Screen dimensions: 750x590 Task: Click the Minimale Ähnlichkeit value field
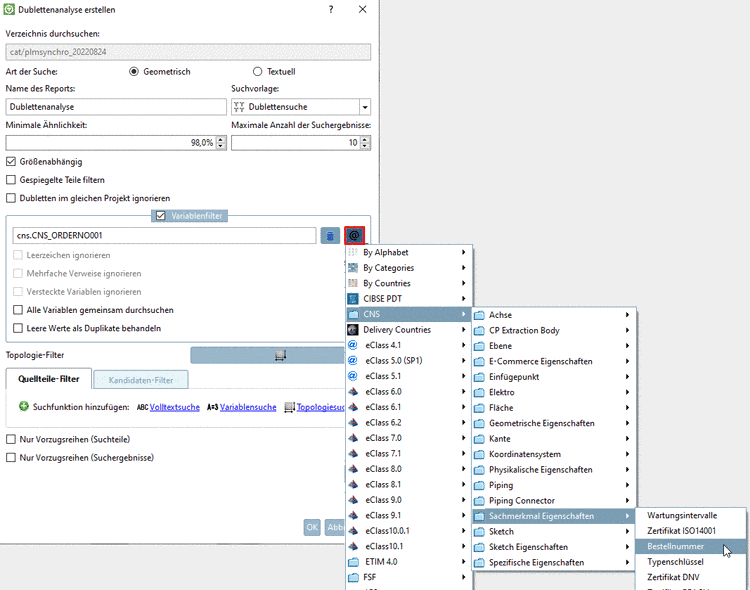click(x=110, y=143)
